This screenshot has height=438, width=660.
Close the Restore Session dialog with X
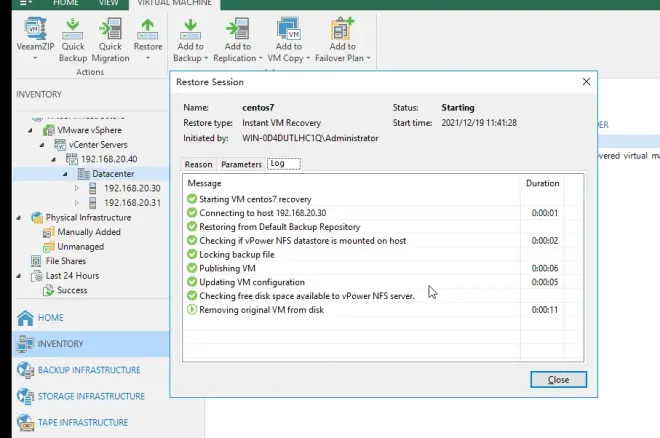tap(586, 82)
